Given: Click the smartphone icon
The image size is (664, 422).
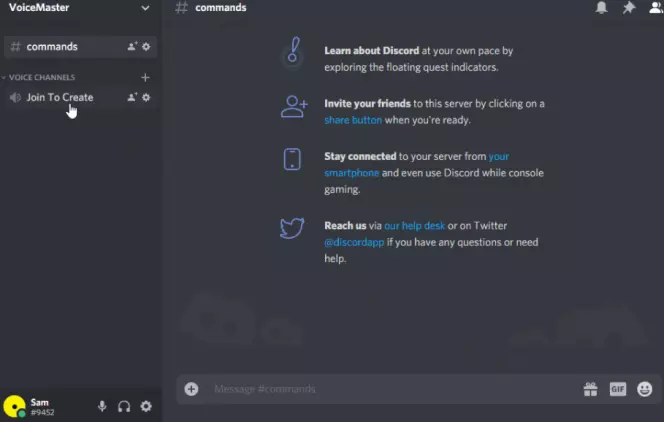Looking at the screenshot, I should point(292,159).
